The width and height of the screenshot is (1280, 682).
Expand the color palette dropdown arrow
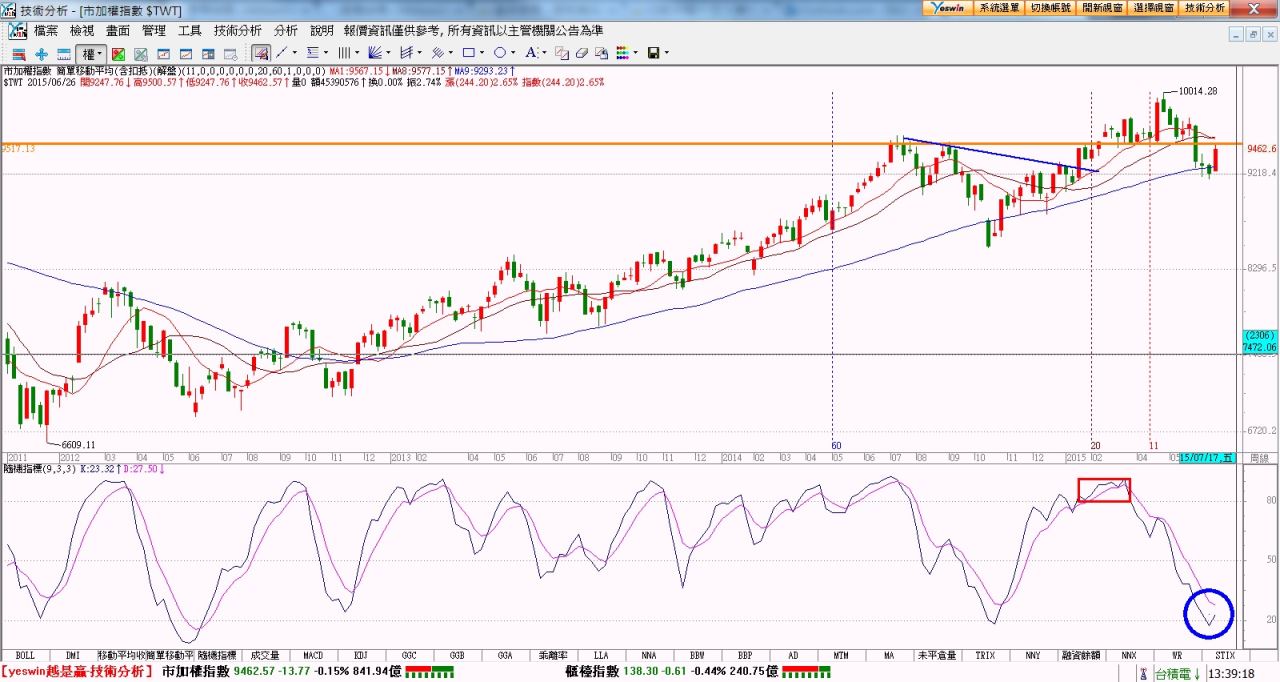(x=635, y=53)
